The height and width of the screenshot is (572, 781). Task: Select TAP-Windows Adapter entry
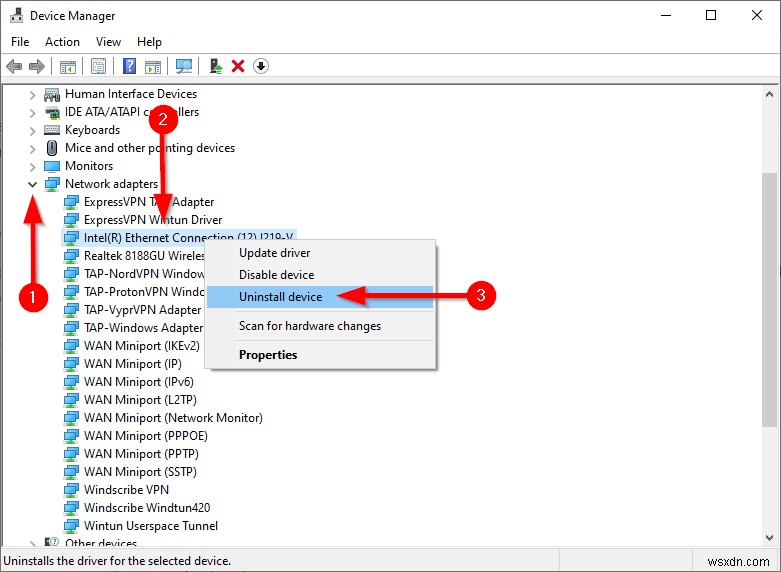pos(143,328)
